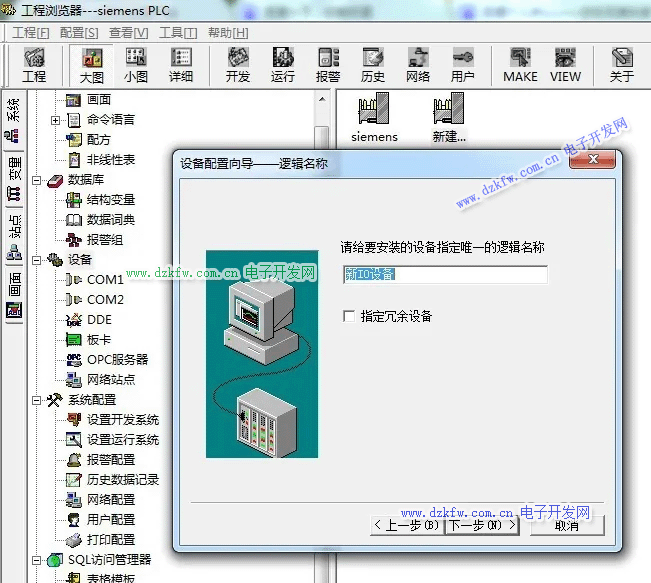
Task: Select the siemens device icon
Action: pyautogui.click(x=374, y=118)
